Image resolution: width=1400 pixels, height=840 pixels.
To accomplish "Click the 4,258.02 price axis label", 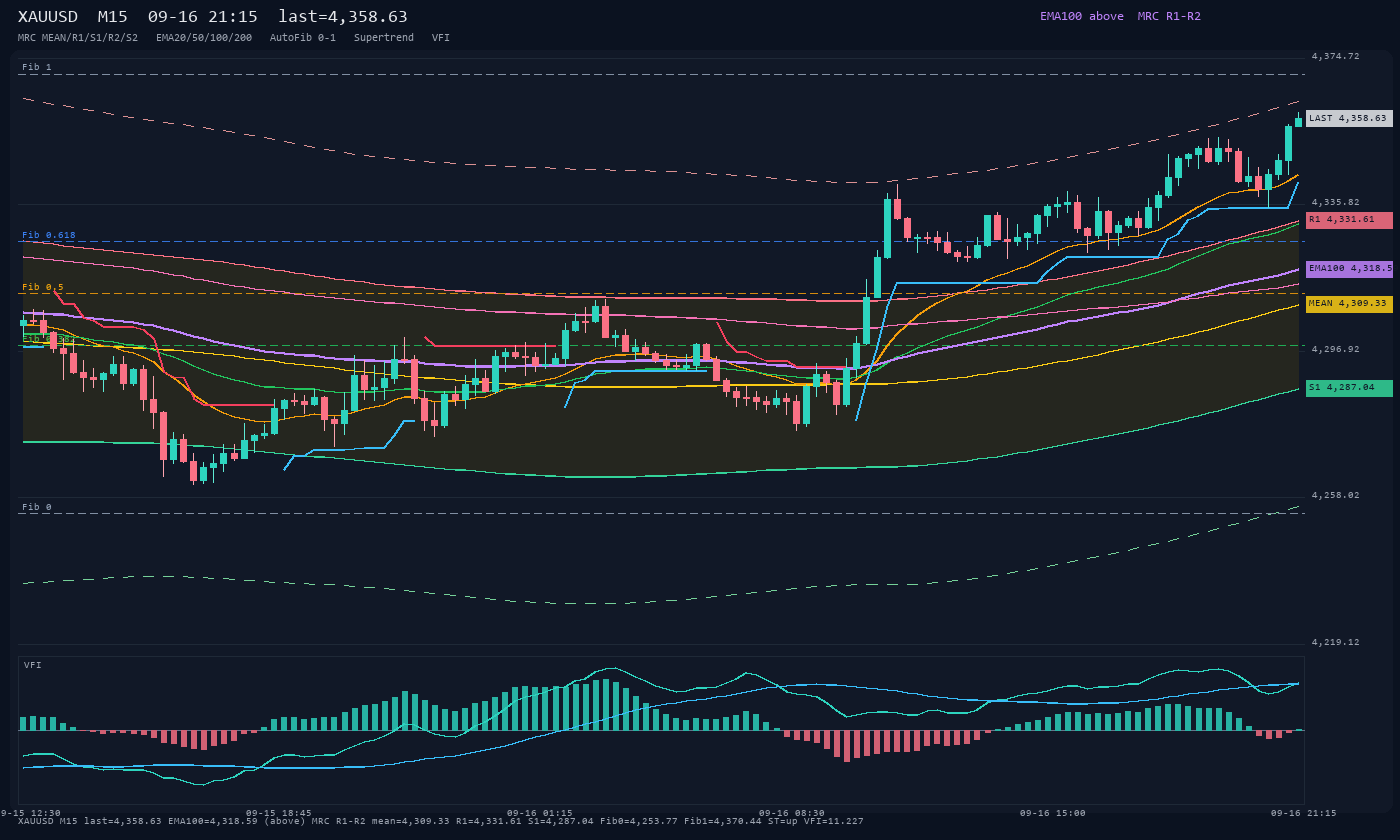I will click(1335, 495).
